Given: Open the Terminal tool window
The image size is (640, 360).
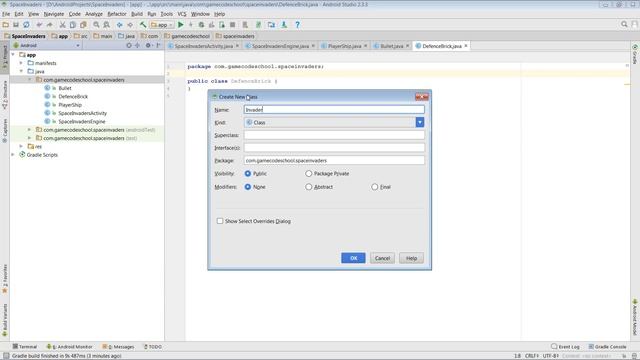Looking at the screenshot, I should pos(25,347).
